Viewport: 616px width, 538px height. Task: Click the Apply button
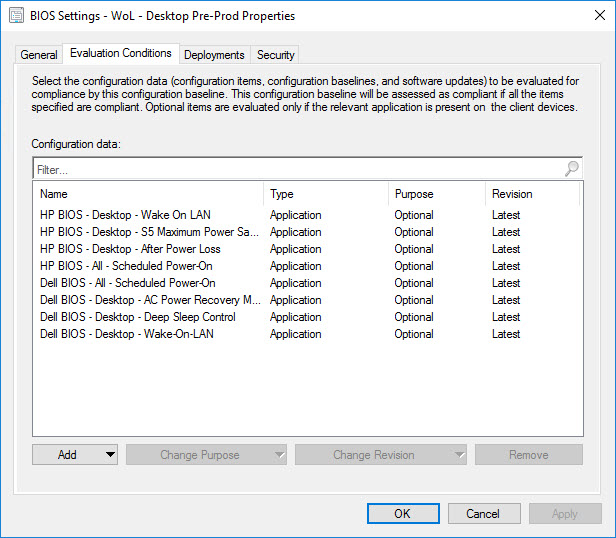pos(564,513)
